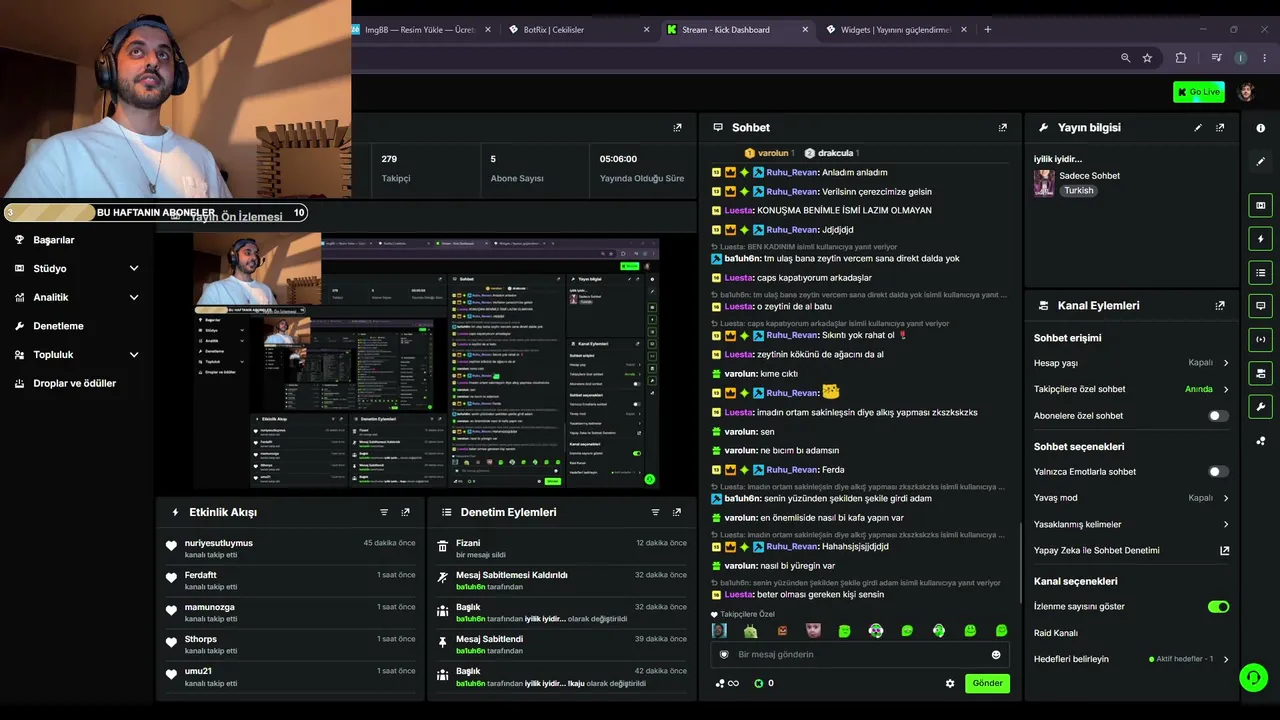The image size is (1280, 720).
Task: Disable İzlenme sayısını göster toggle
Action: point(1218,607)
